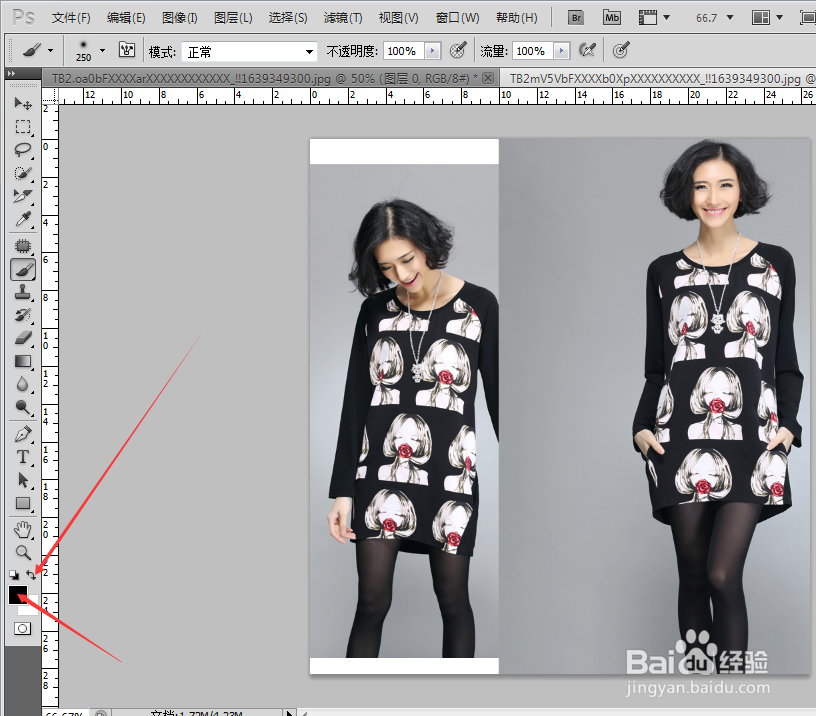The height and width of the screenshot is (716, 816).
Task: Open the flow slider arrow
Action: pyautogui.click(x=561, y=51)
